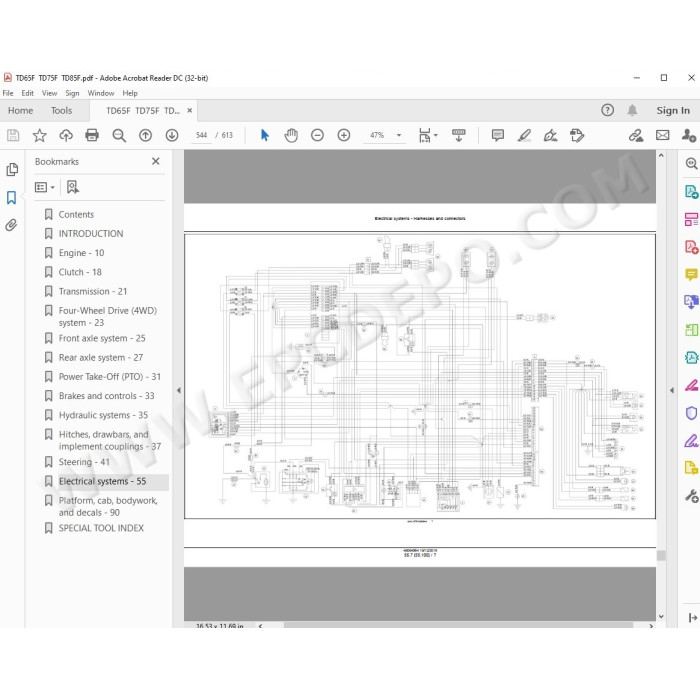Go to next page arrow
This screenshot has width=700, height=700.
172,135
